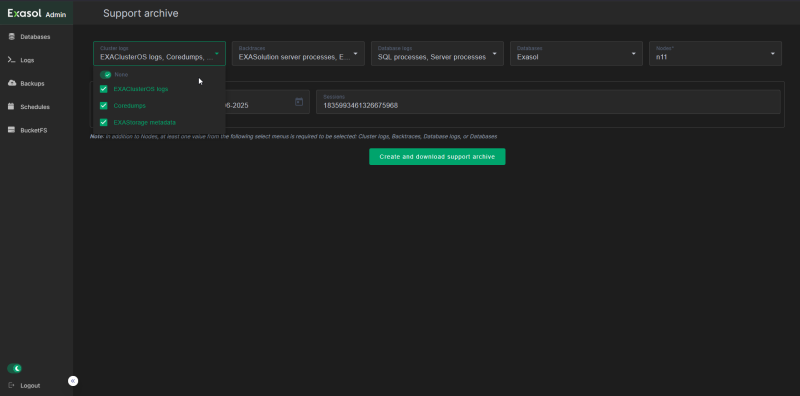Select the EXAClusterOS logs option label
800x396 pixels.
141,89
